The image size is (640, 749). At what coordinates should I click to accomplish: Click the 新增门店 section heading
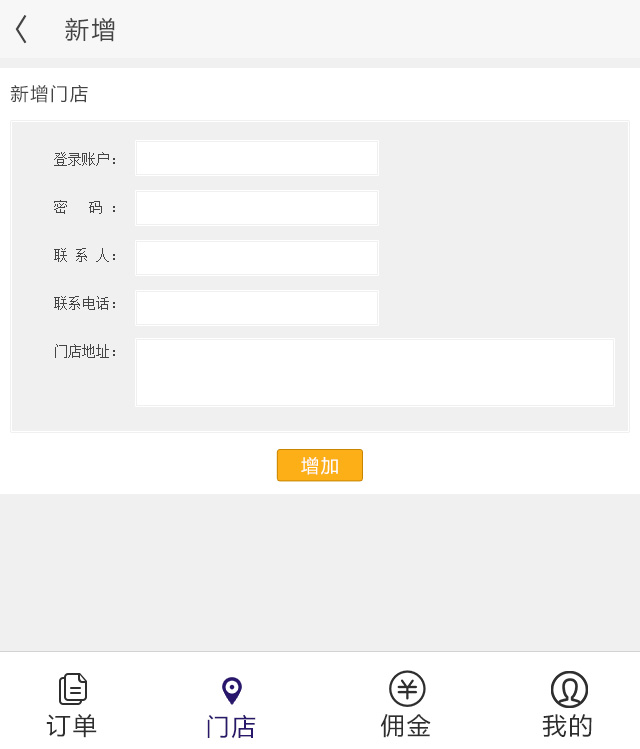point(49,94)
